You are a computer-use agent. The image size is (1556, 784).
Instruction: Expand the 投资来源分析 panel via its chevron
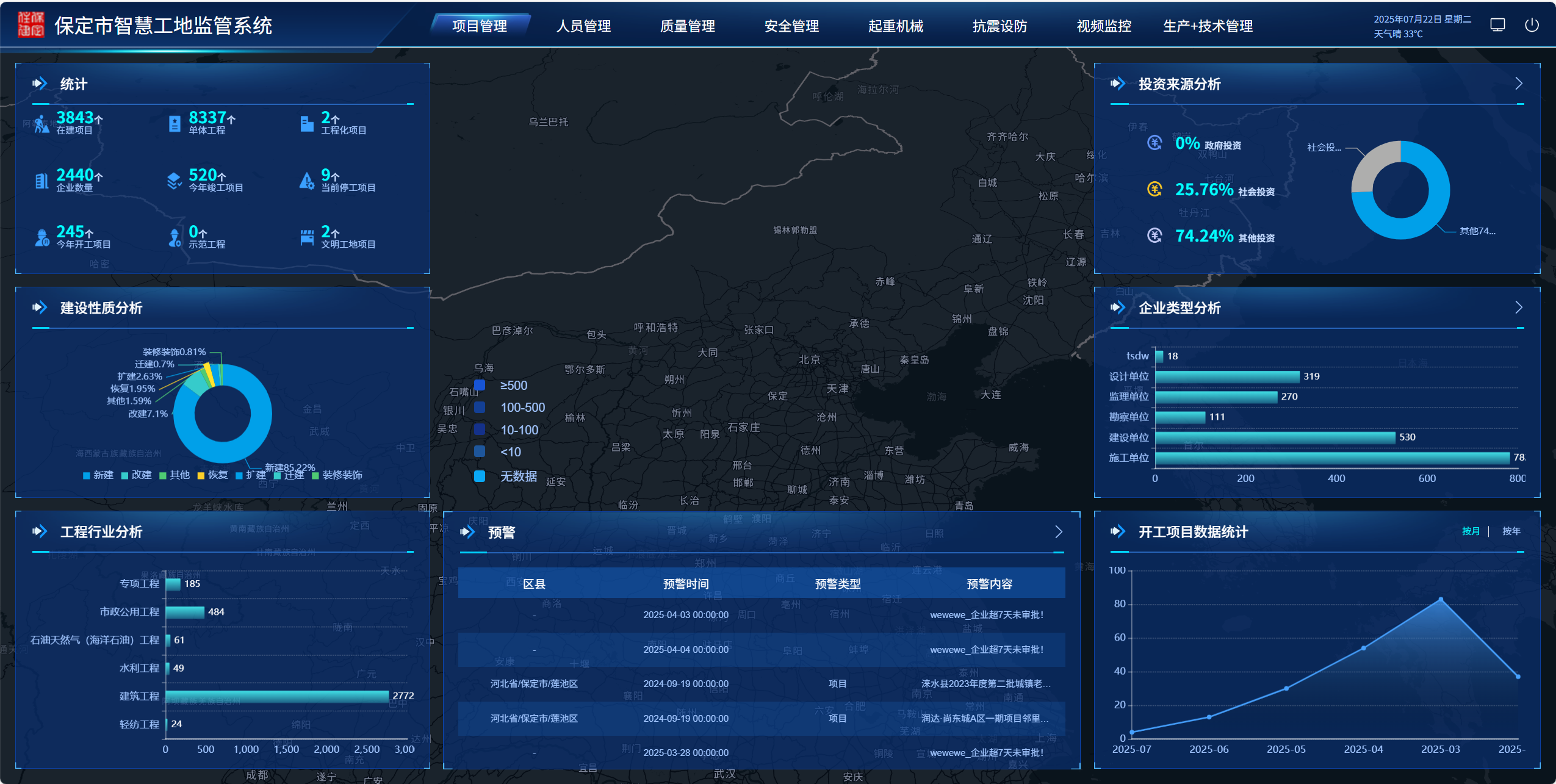click(1519, 84)
